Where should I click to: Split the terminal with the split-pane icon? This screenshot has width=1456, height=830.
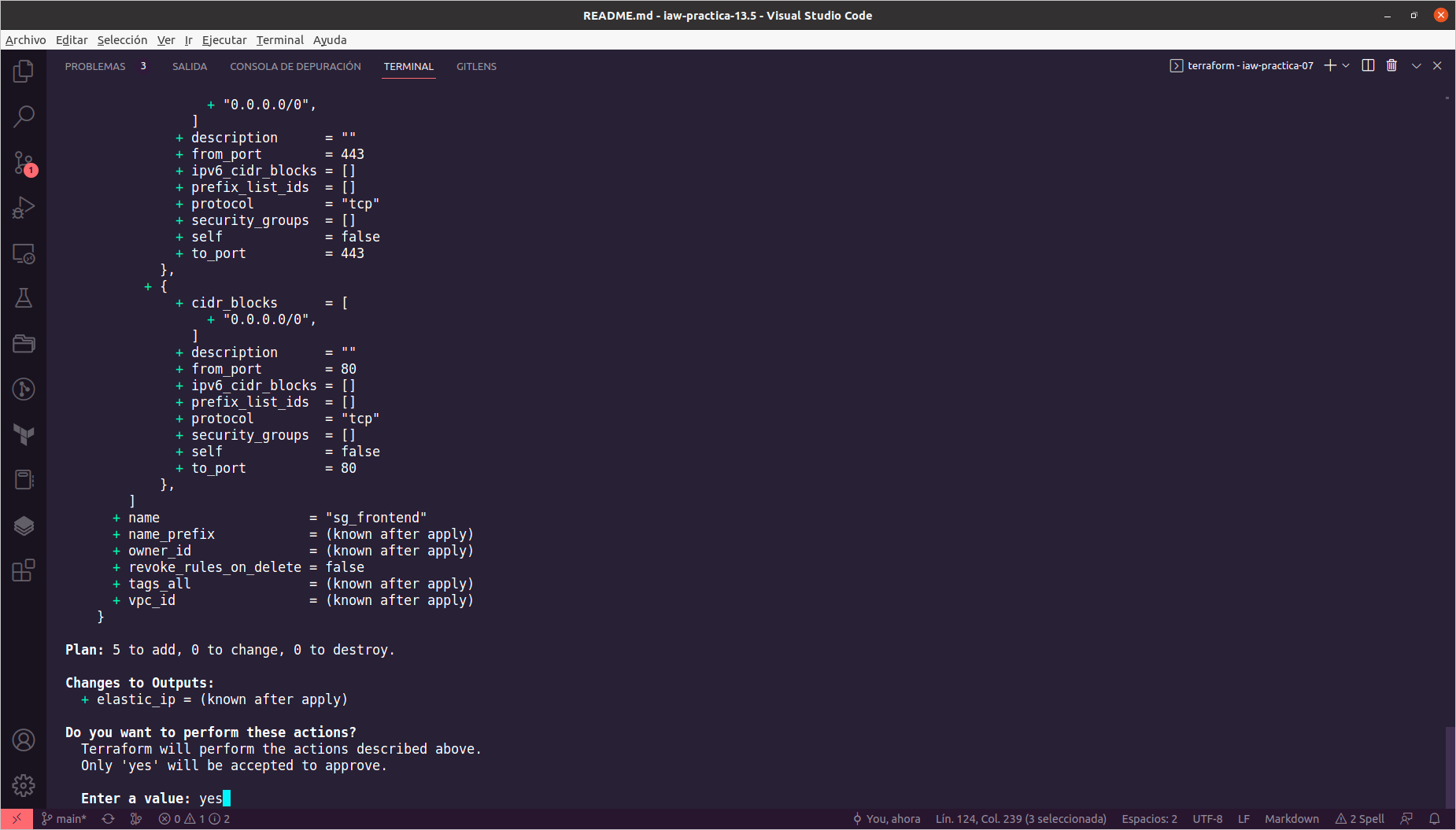click(x=1367, y=65)
